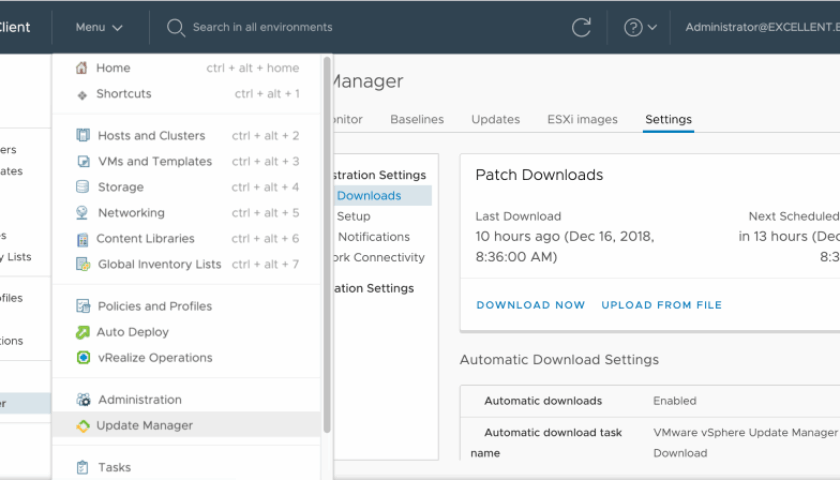Click the help question mark icon
The image size is (840, 480).
tap(633, 27)
